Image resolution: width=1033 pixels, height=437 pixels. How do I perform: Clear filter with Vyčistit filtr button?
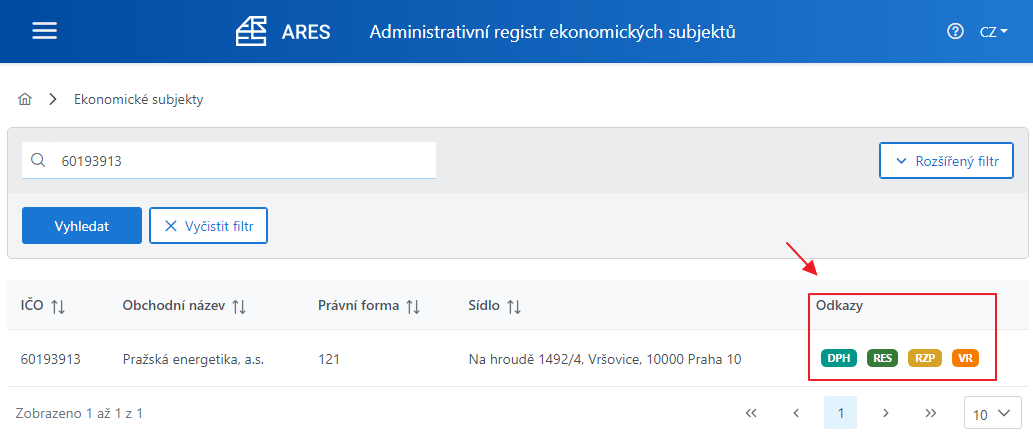pyautogui.click(x=208, y=225)
